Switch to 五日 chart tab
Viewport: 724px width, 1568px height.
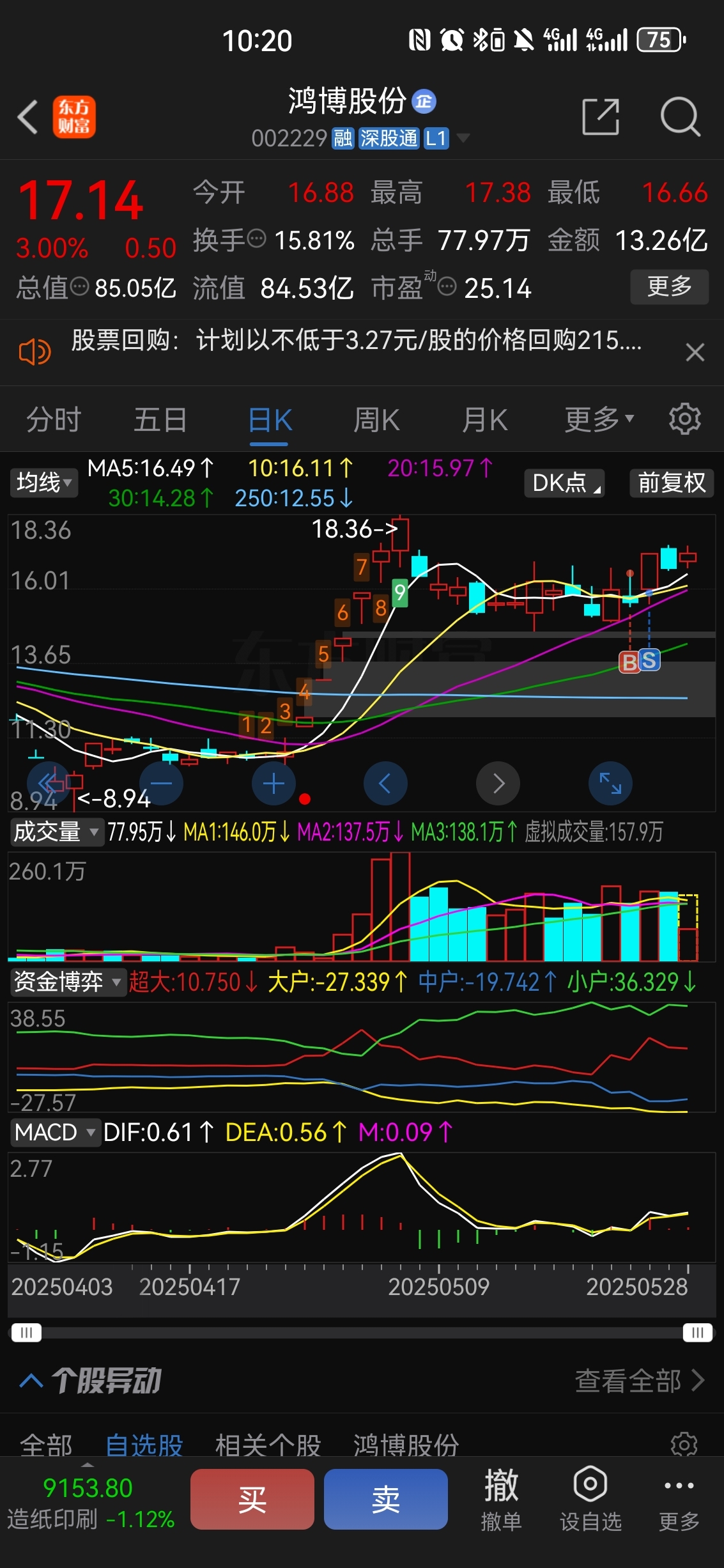coord(160,420)
